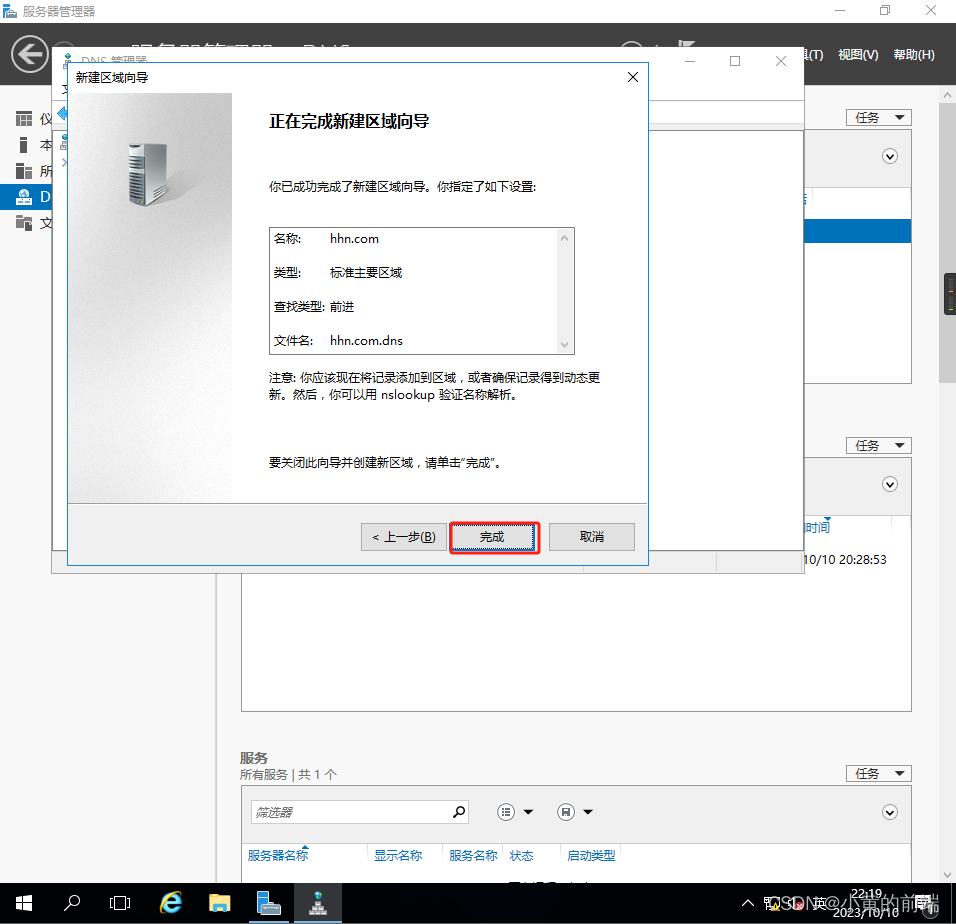Collapse the services filter panel chevron
The width and height of the screenshot is (956, 924).
pos(890,812)
